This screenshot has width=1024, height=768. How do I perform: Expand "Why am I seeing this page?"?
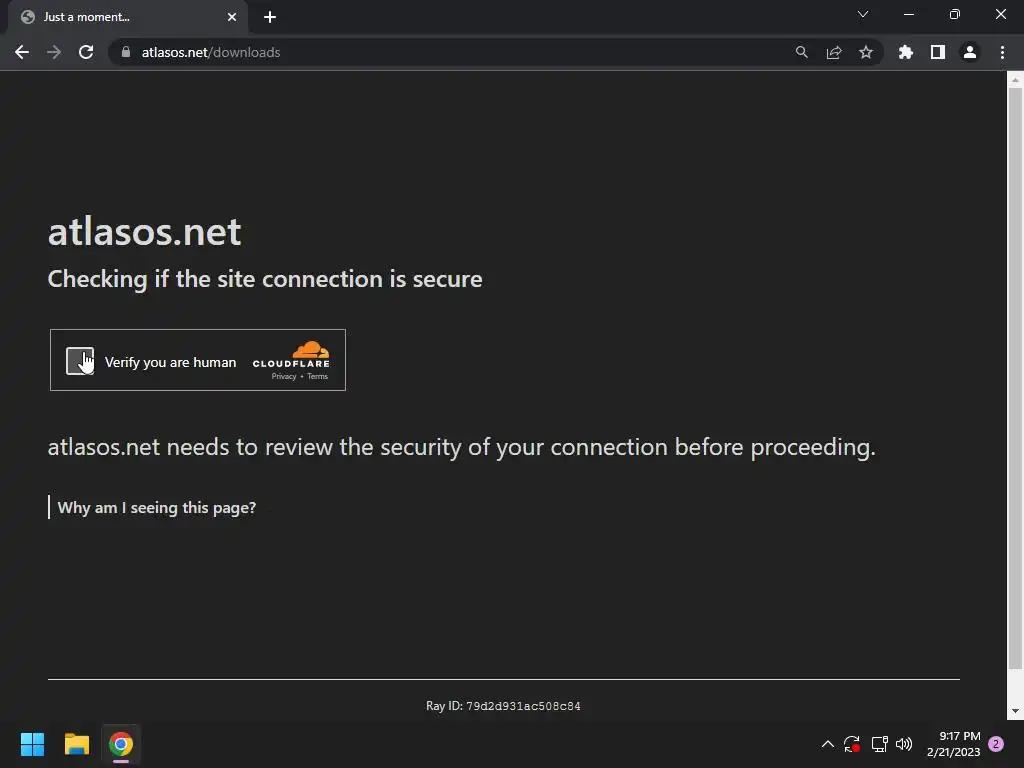(157, 507)
